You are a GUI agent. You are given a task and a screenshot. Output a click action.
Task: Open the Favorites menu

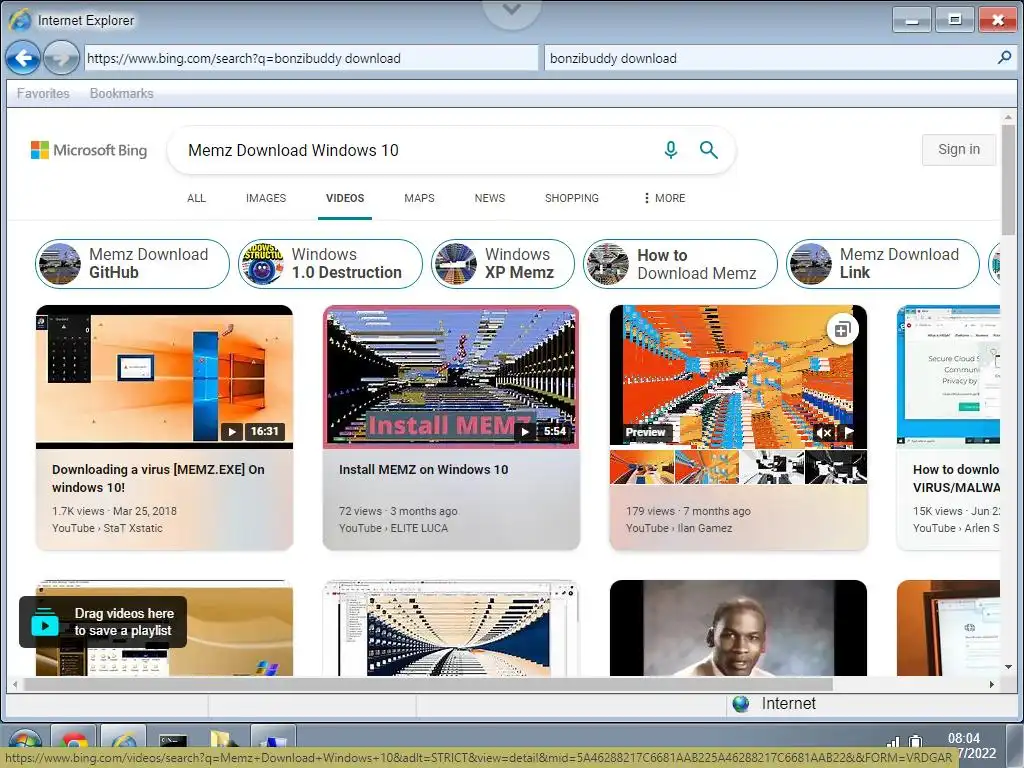point(43,93)
